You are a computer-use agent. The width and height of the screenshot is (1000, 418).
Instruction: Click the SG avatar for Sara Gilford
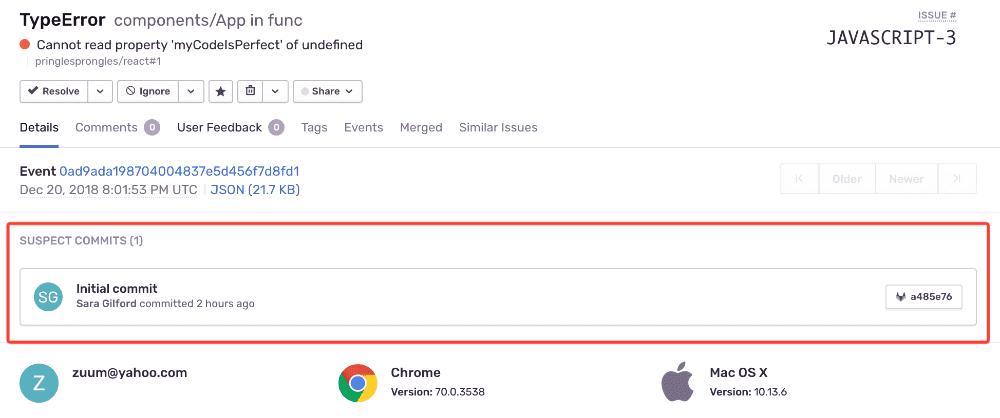47,296
